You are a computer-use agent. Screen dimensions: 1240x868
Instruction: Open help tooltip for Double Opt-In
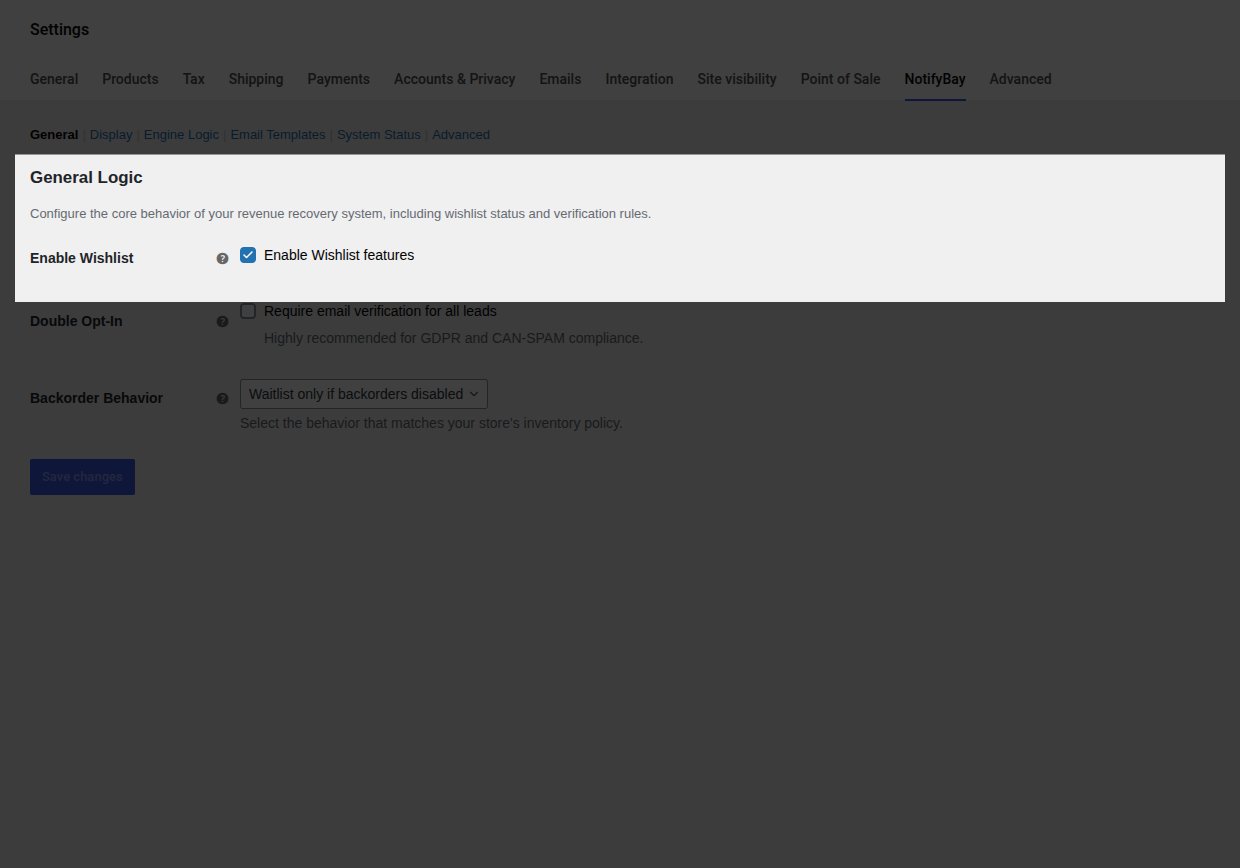[223, 321]
